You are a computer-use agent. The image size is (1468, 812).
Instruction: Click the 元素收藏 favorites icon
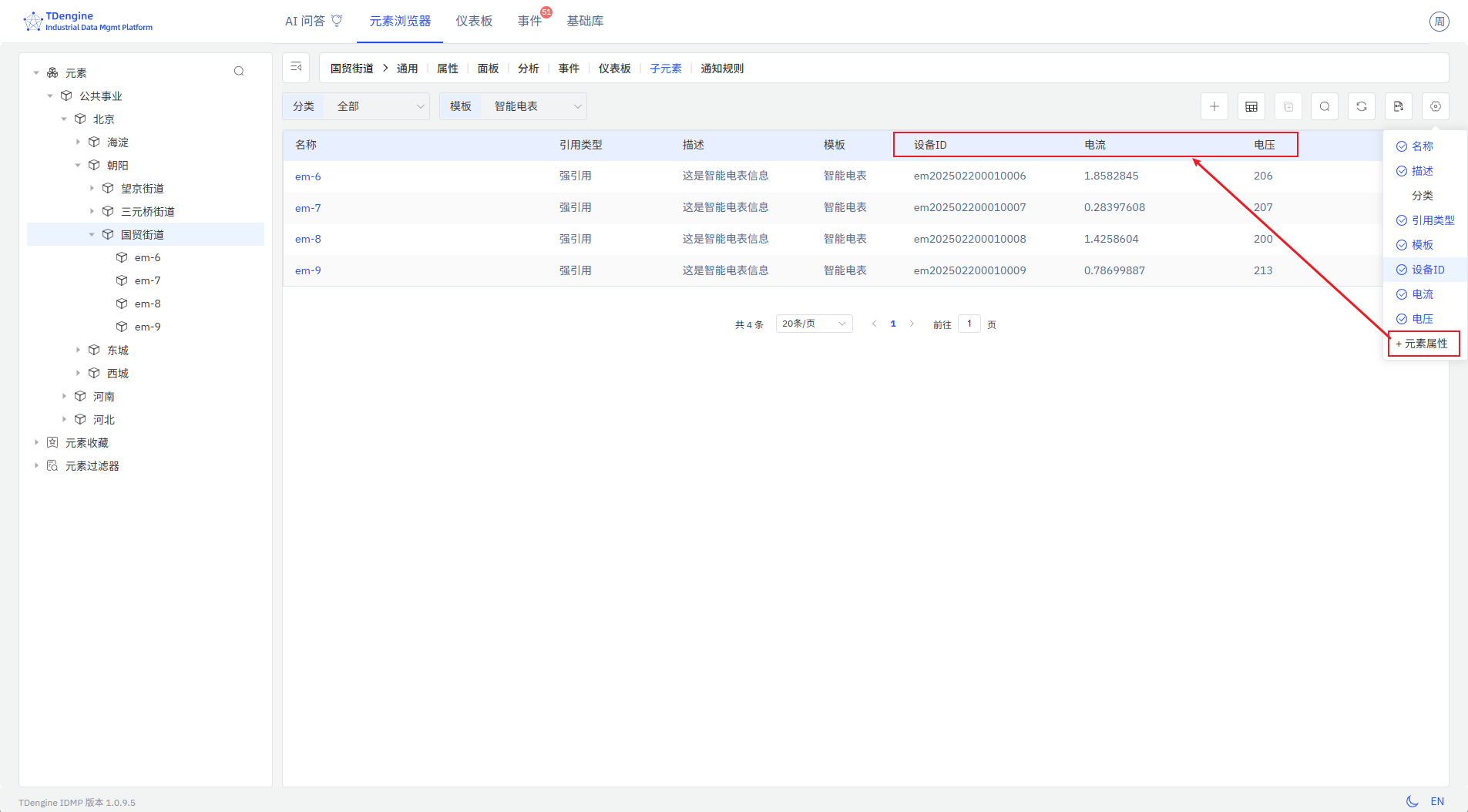click(52, 442)
